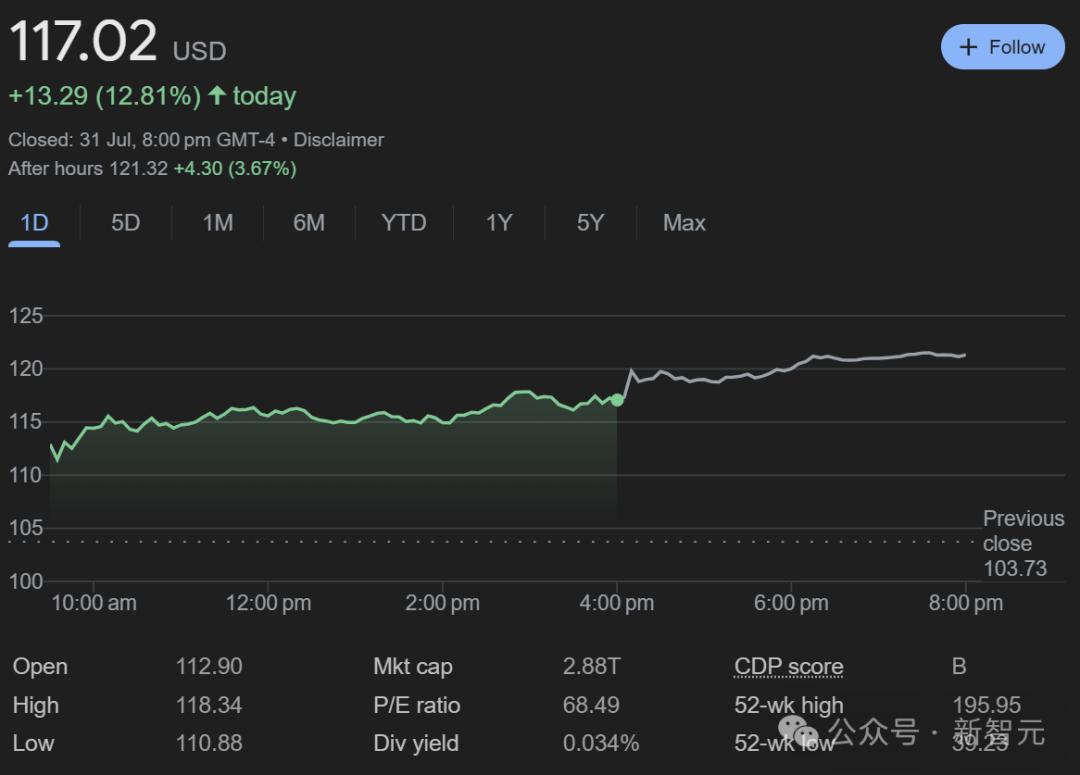Screen dimensions: 1080x775
Task: Click the green closing price dot on chart
Action: [617, 400]
